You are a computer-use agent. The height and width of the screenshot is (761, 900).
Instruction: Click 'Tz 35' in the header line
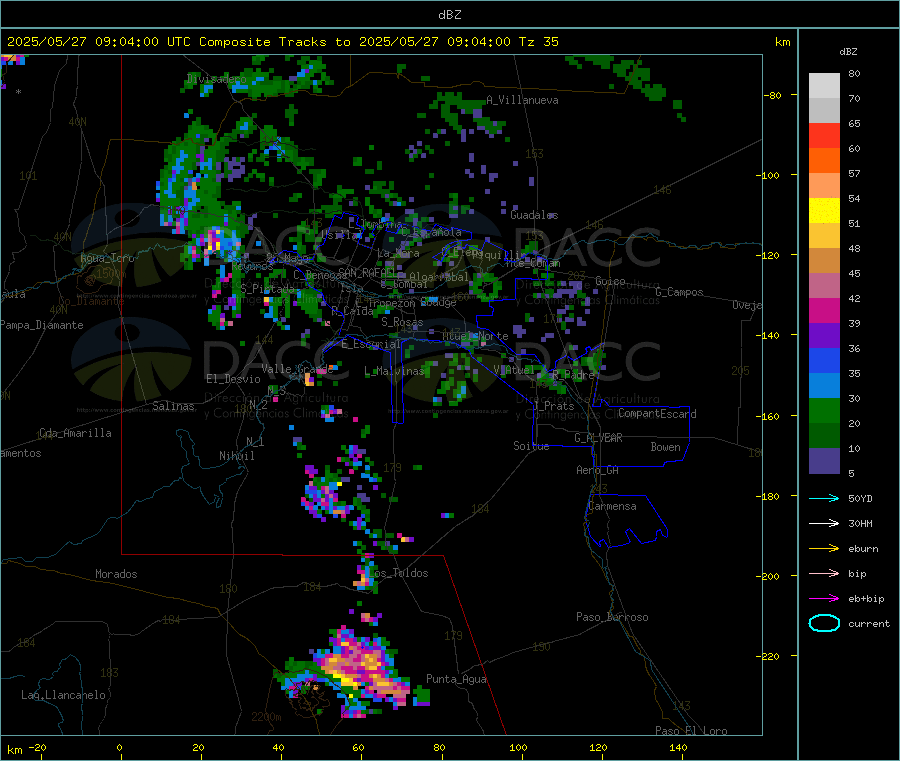538,42
